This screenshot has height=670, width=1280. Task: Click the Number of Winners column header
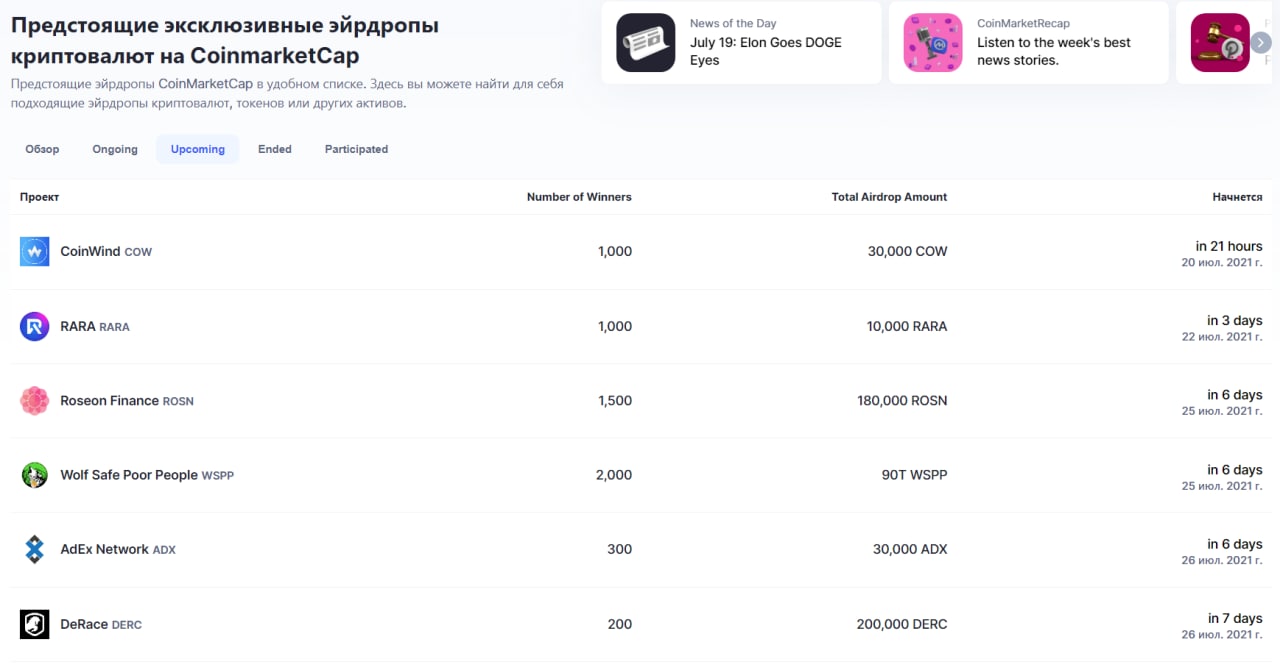click(x=579, y=197)
